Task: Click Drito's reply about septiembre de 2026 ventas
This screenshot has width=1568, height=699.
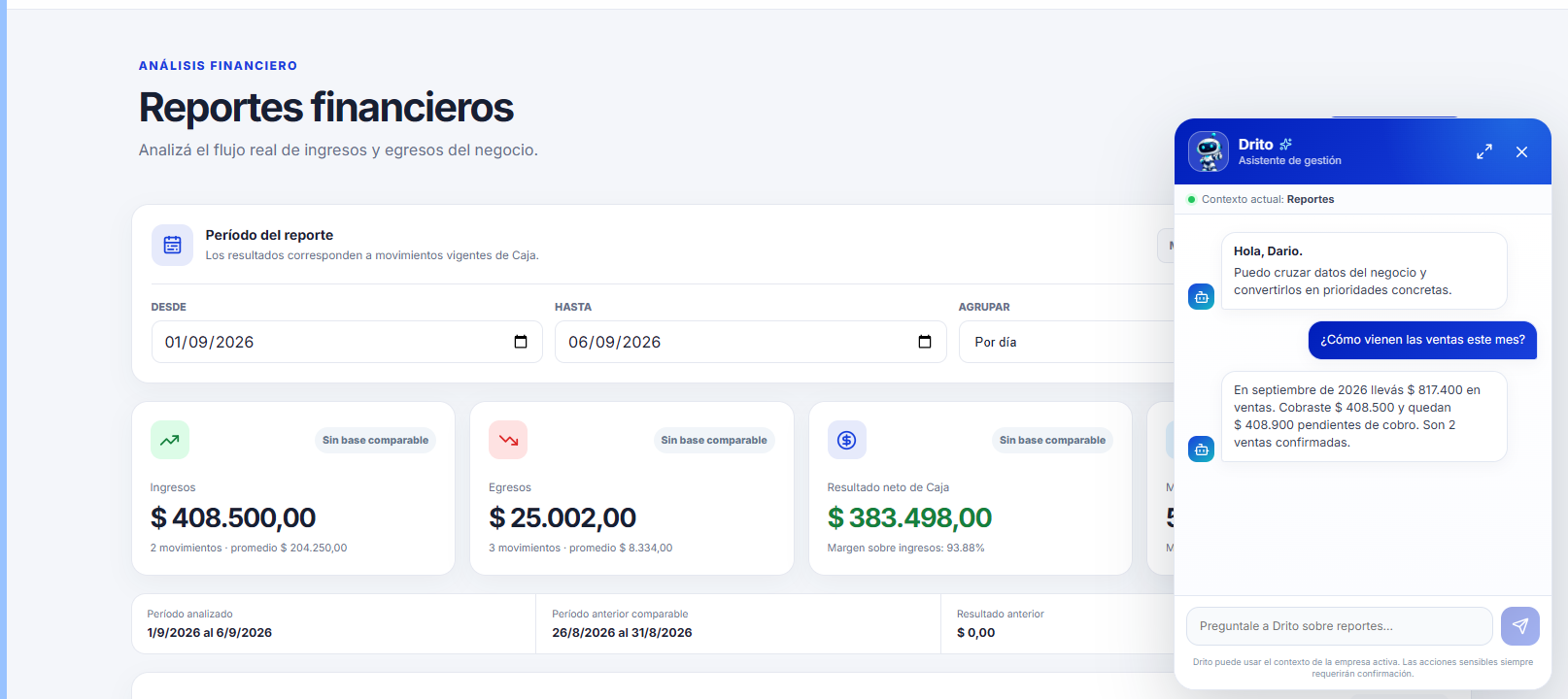Action: tap(1364, 416)
